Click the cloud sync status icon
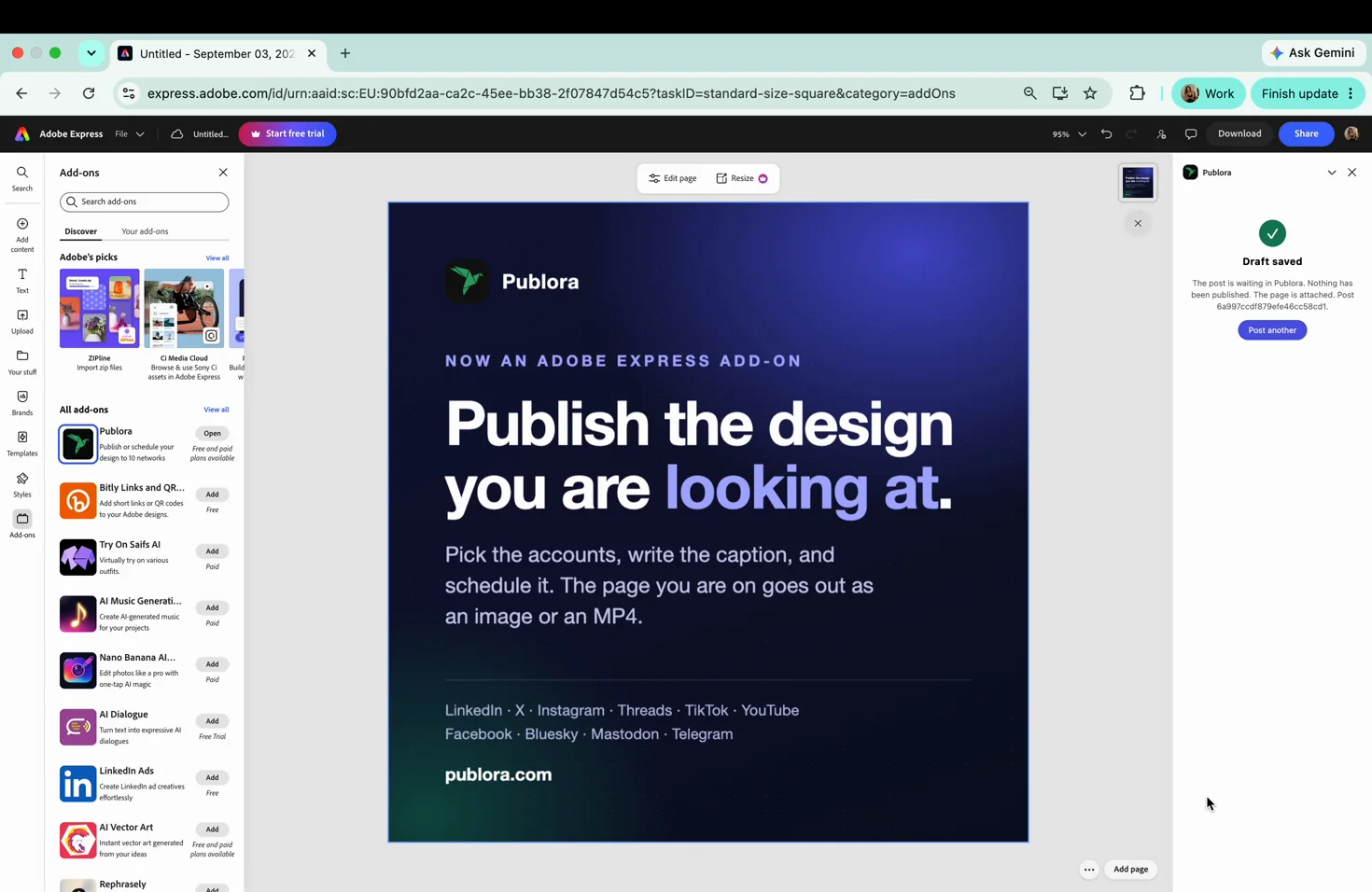 tap(176, 134)
